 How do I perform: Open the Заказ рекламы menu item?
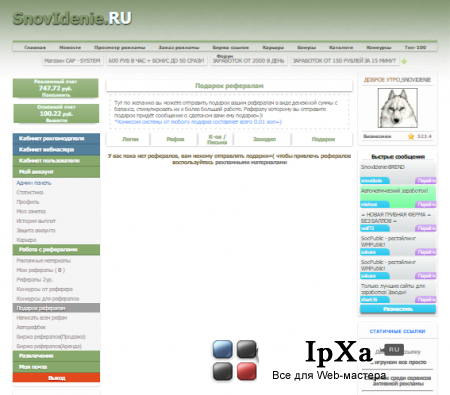click(x=179, y=47)
